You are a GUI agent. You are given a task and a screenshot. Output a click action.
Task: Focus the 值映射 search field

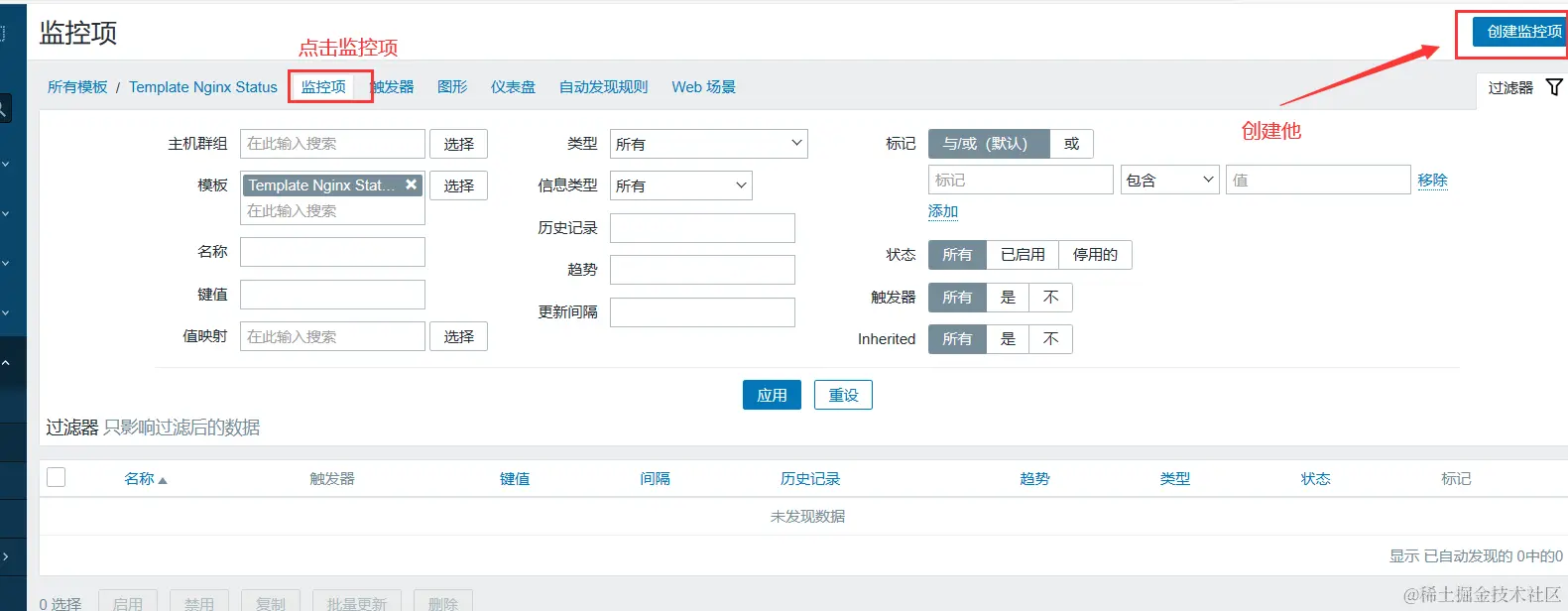[332, 336]
